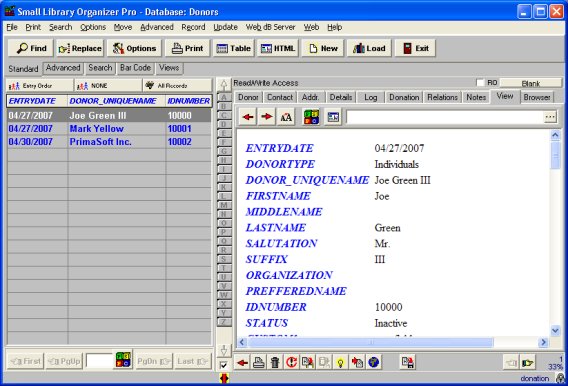Image resolution: width=568 pixels, height=386 pixels.
Task: Select the Mark Yellow record row
Action: 109,129
